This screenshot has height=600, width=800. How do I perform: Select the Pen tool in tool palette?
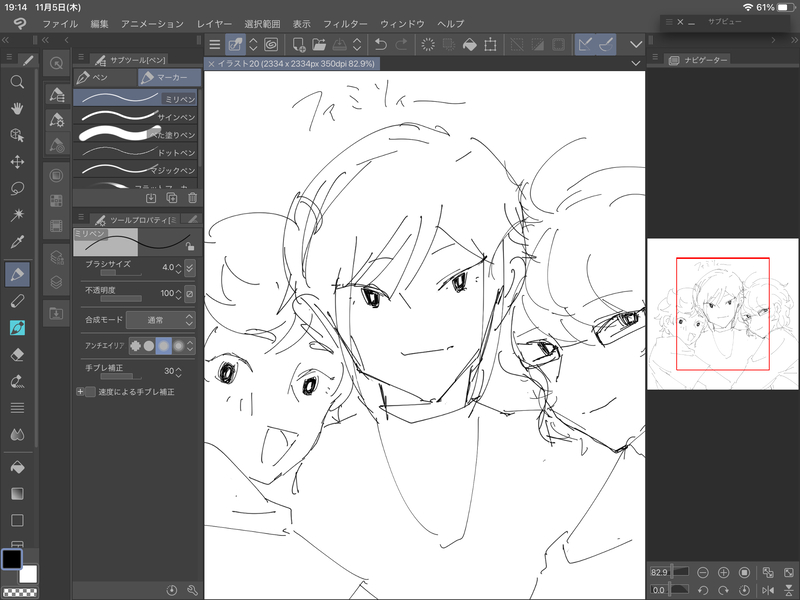17,274
